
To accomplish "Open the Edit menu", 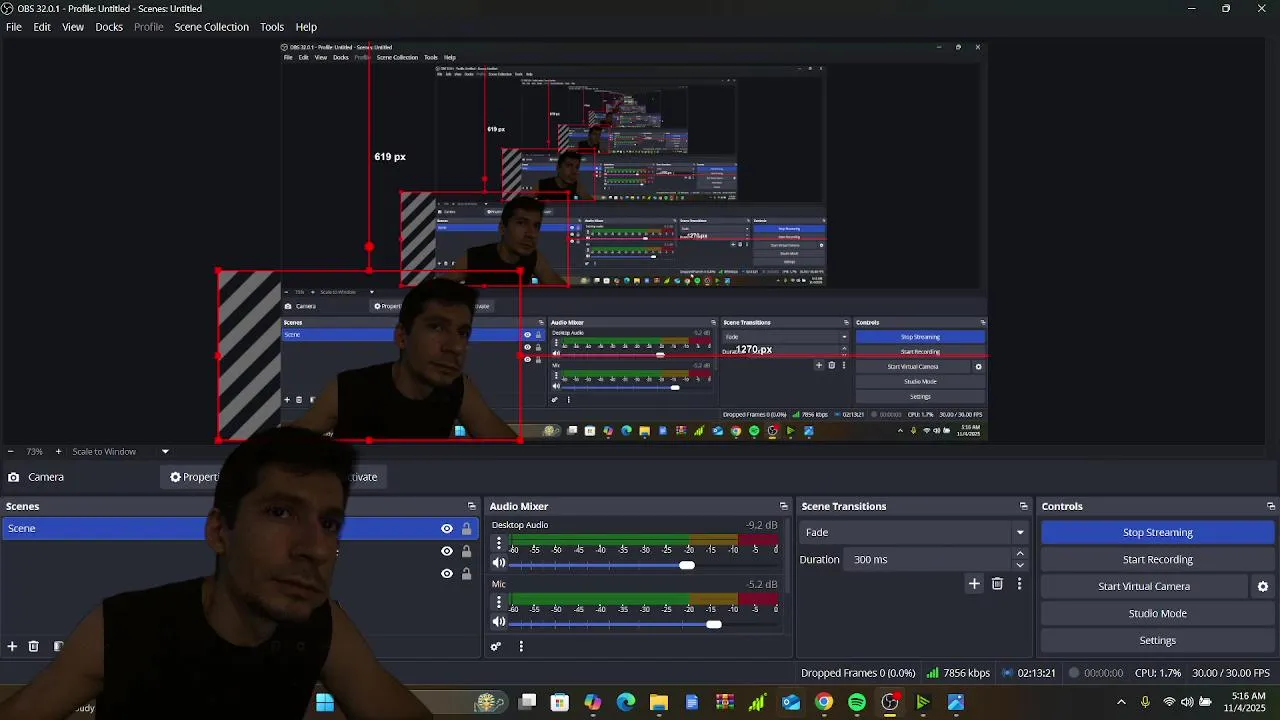I will click(x=42, y=27).
